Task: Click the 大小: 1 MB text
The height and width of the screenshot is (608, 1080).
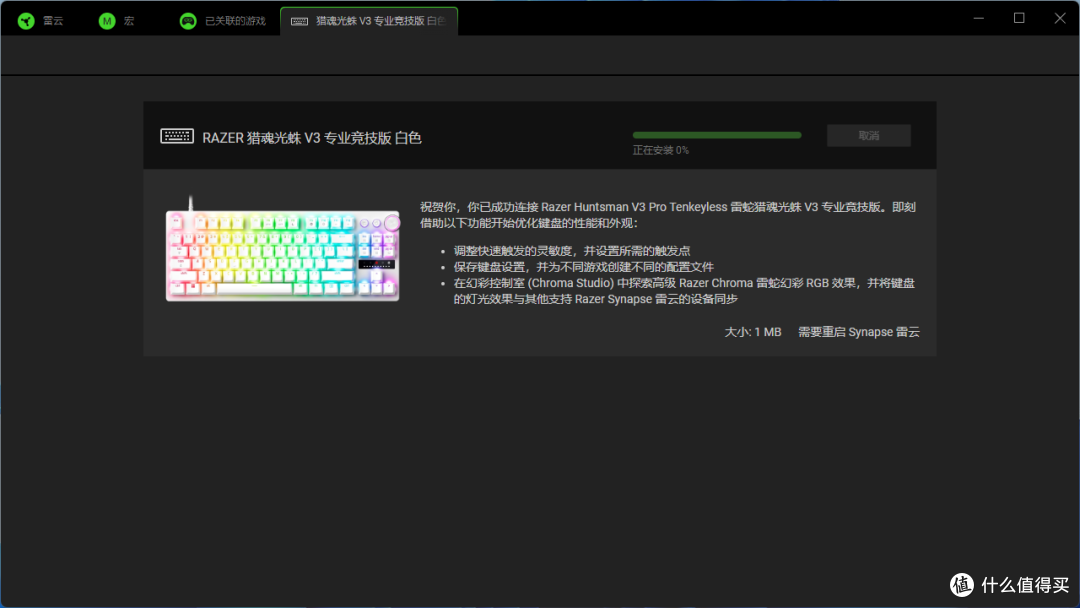Action: tap(752, 332)
